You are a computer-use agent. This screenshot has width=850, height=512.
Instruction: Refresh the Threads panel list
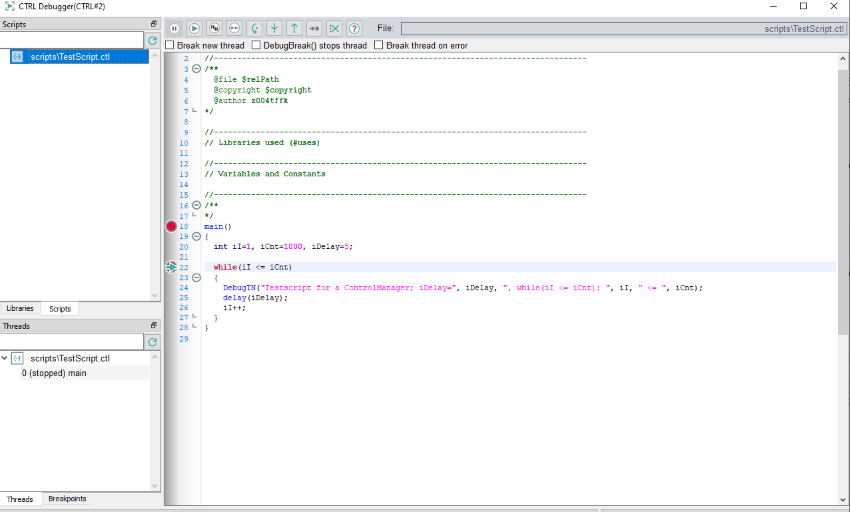pos(153,342)
